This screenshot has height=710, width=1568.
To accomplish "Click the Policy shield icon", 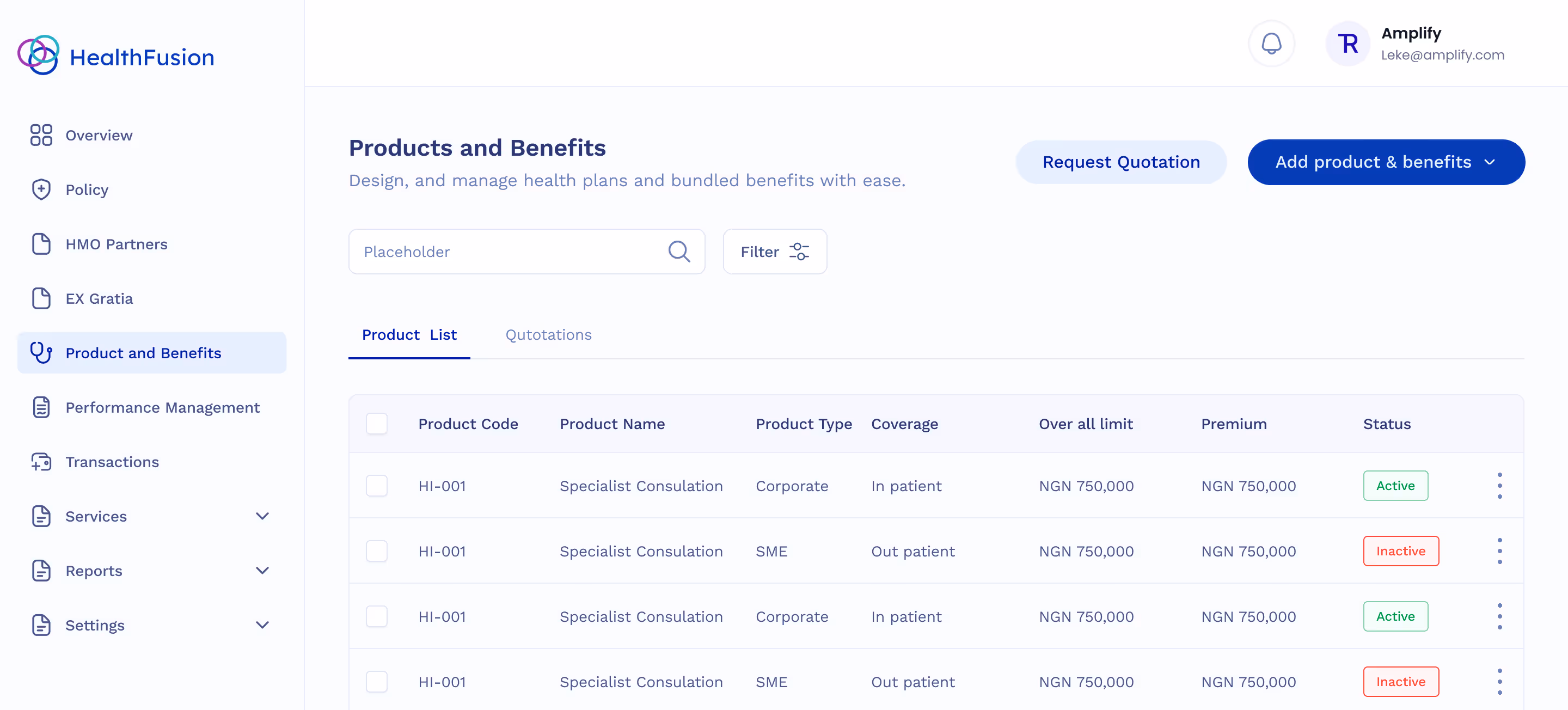I will click(x=41, y=189).
